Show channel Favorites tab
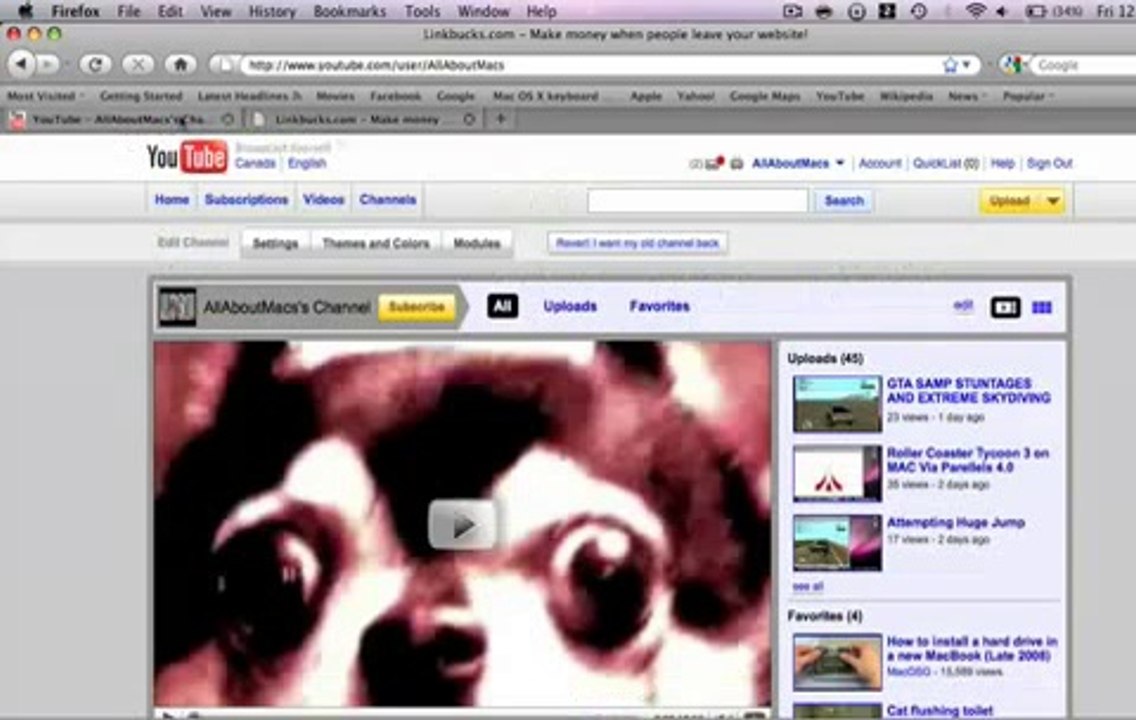1136x720 pixels. coord(659,306)
